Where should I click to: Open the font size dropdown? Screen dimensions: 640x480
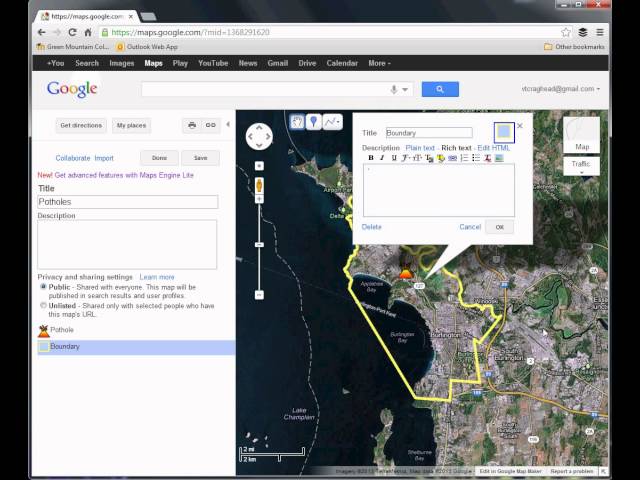[417, 158]
